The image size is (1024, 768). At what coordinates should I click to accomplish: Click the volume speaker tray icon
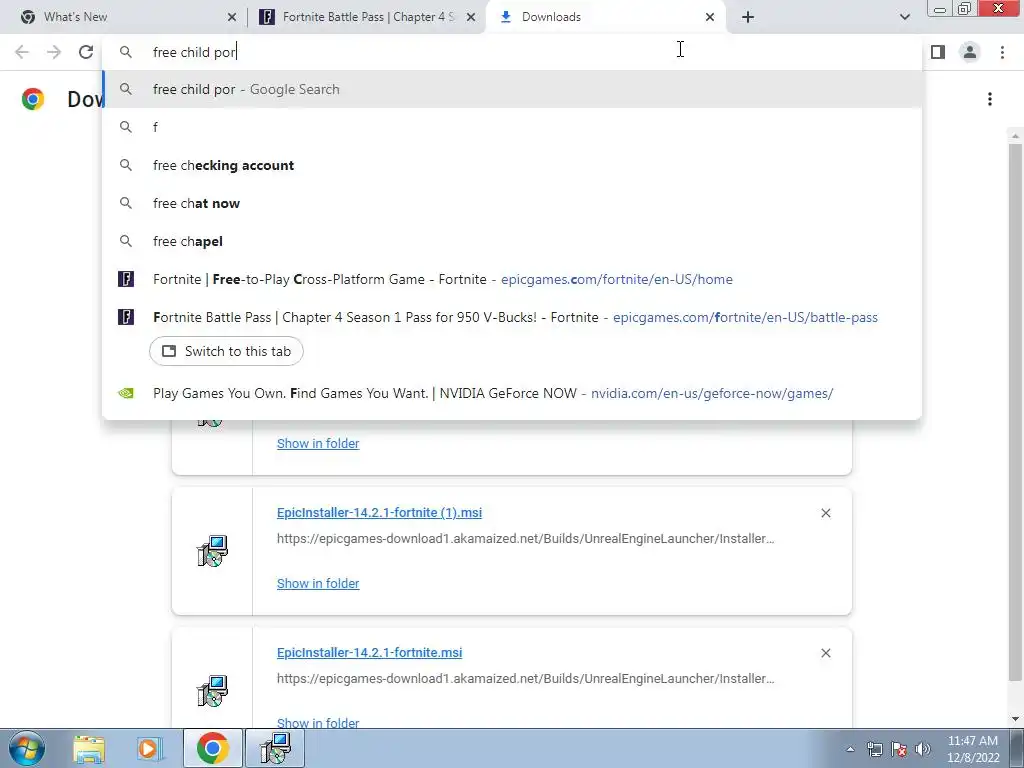(923, 749)
